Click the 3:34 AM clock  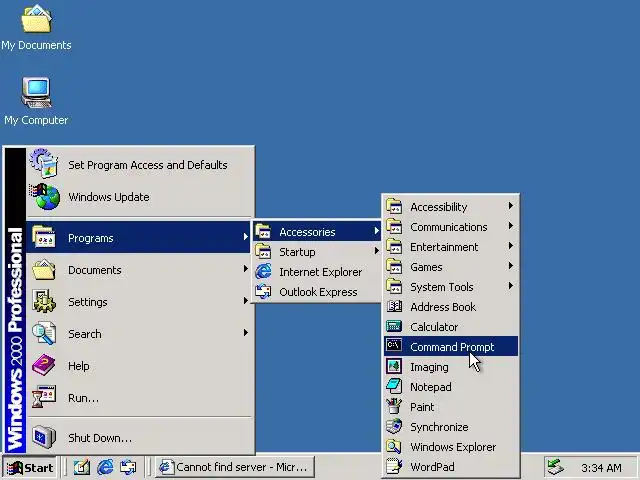tap(601, 468)
